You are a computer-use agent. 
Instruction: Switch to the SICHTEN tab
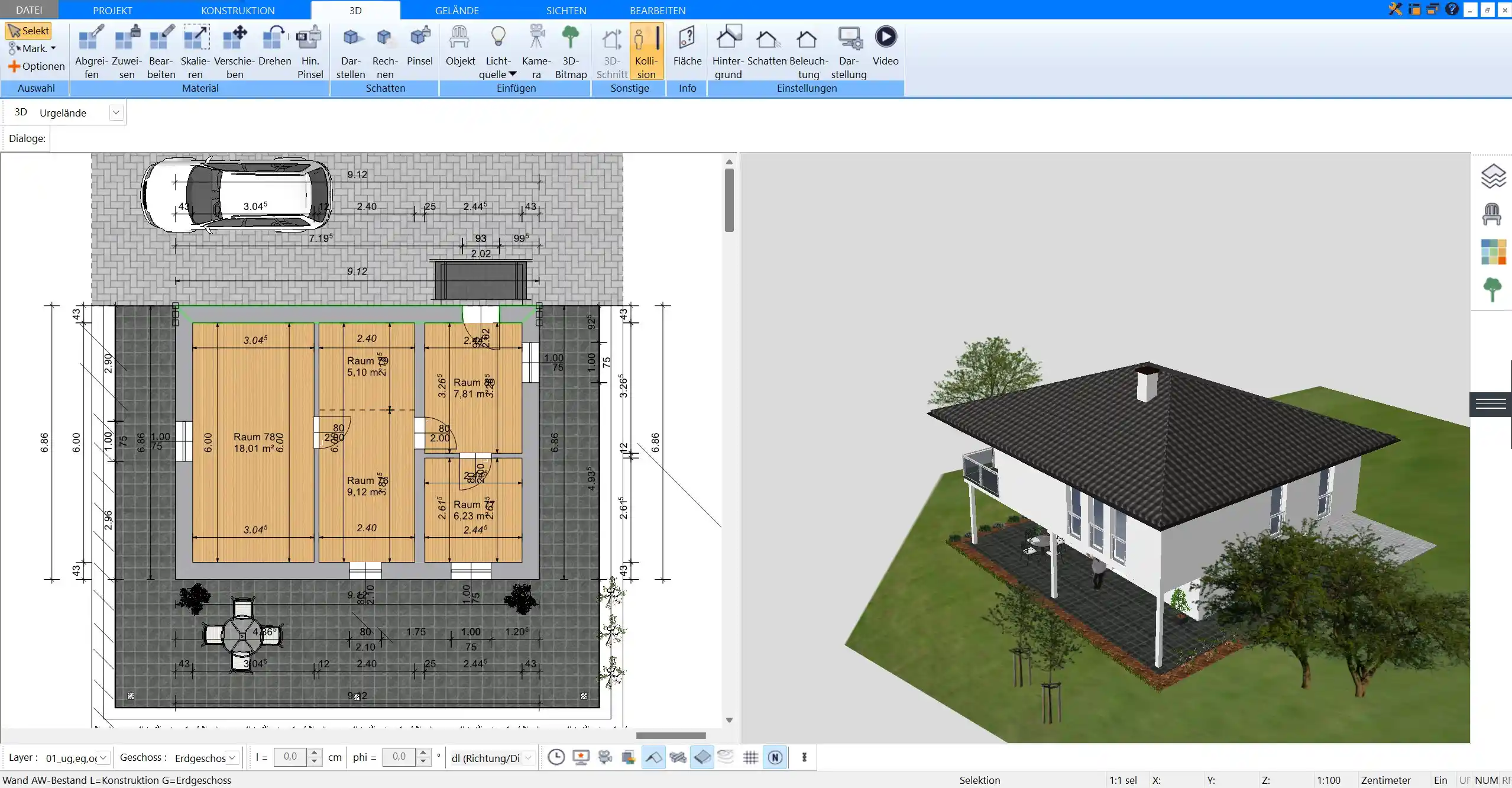566,10
